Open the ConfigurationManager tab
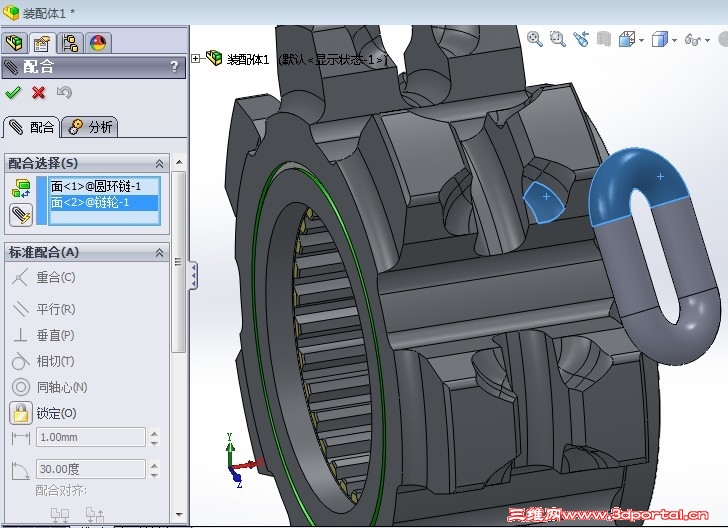This screenshot has height=528, width=728. pyautogui.click(x=70, y=43)
